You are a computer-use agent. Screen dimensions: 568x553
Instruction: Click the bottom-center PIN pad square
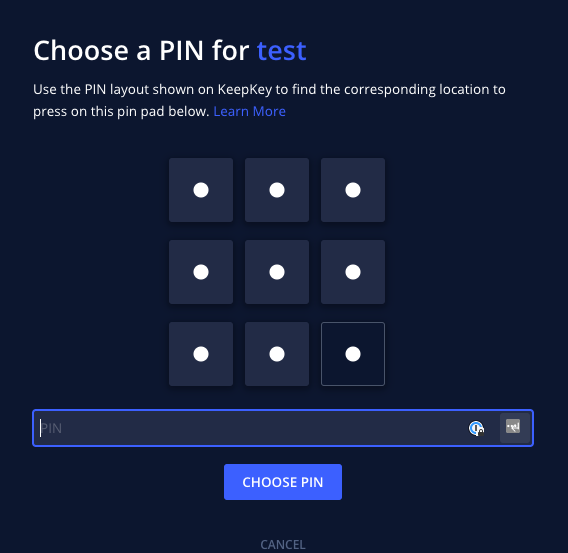(x=277, y=354)
